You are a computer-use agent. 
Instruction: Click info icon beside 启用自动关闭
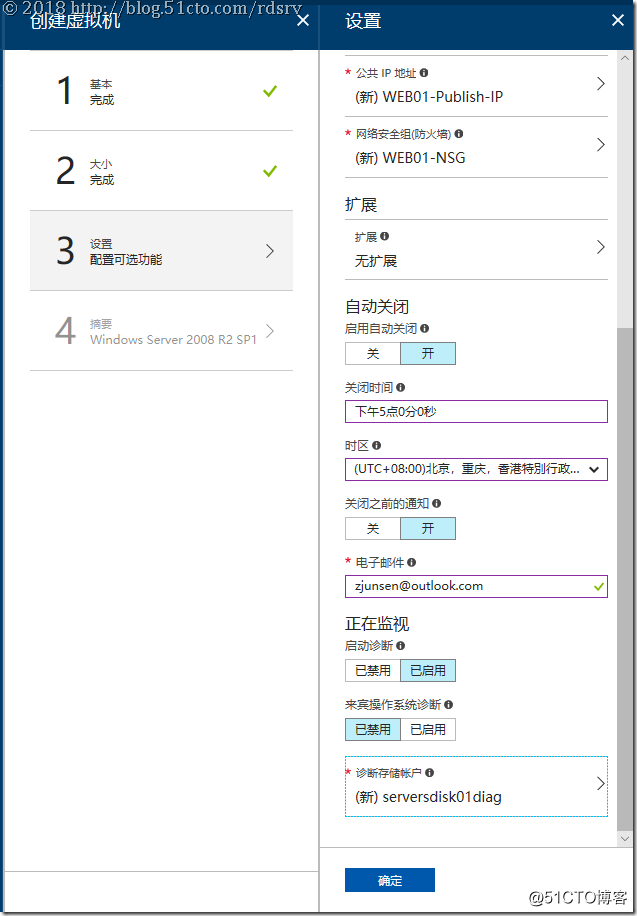click(x=425, y=328)
